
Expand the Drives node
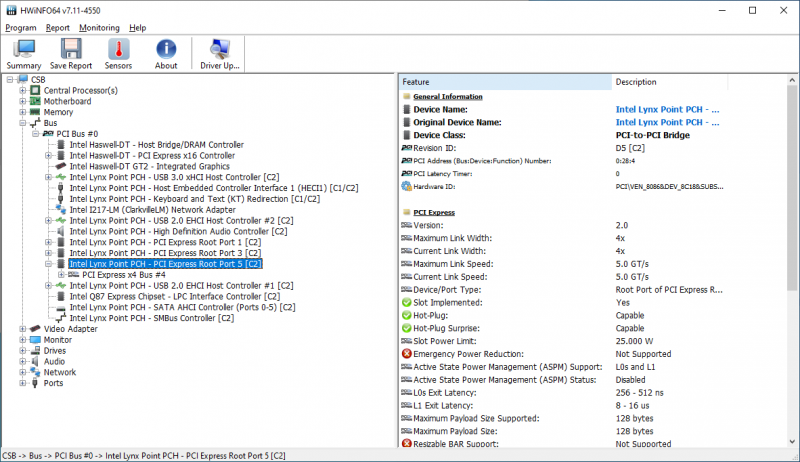click(22, 350)
